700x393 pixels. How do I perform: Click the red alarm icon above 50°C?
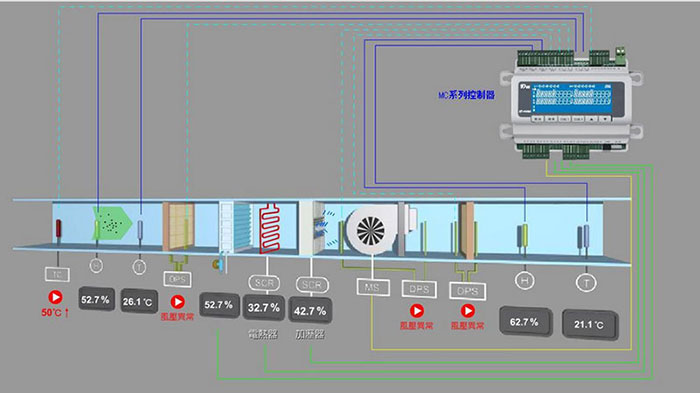(55, 297)
